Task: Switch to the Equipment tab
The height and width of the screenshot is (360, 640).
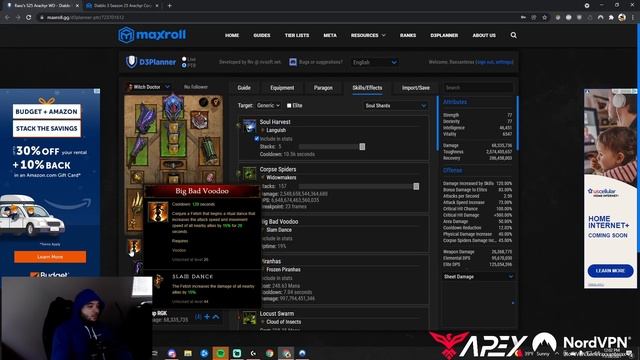Action: coord(282,88)
